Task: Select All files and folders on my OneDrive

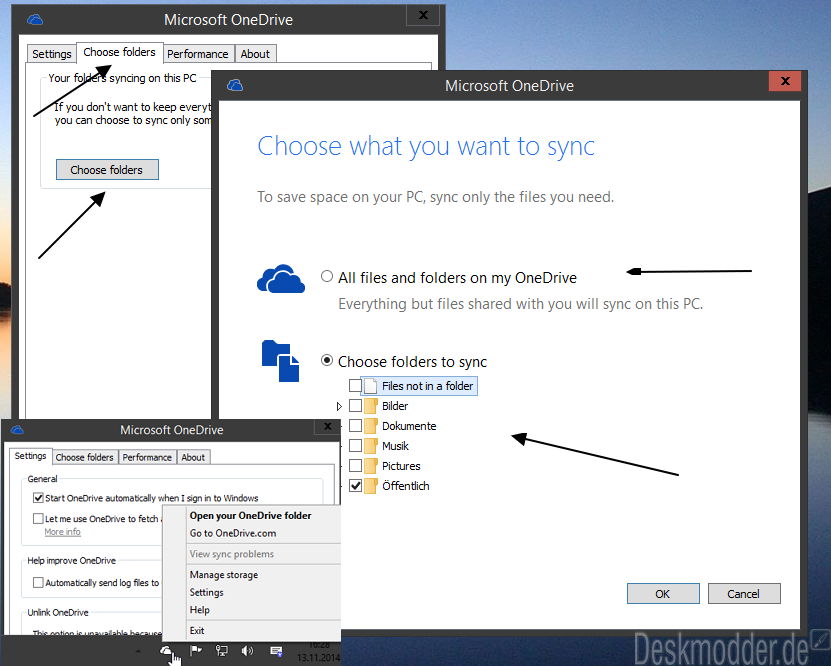Action: point(327,276)
